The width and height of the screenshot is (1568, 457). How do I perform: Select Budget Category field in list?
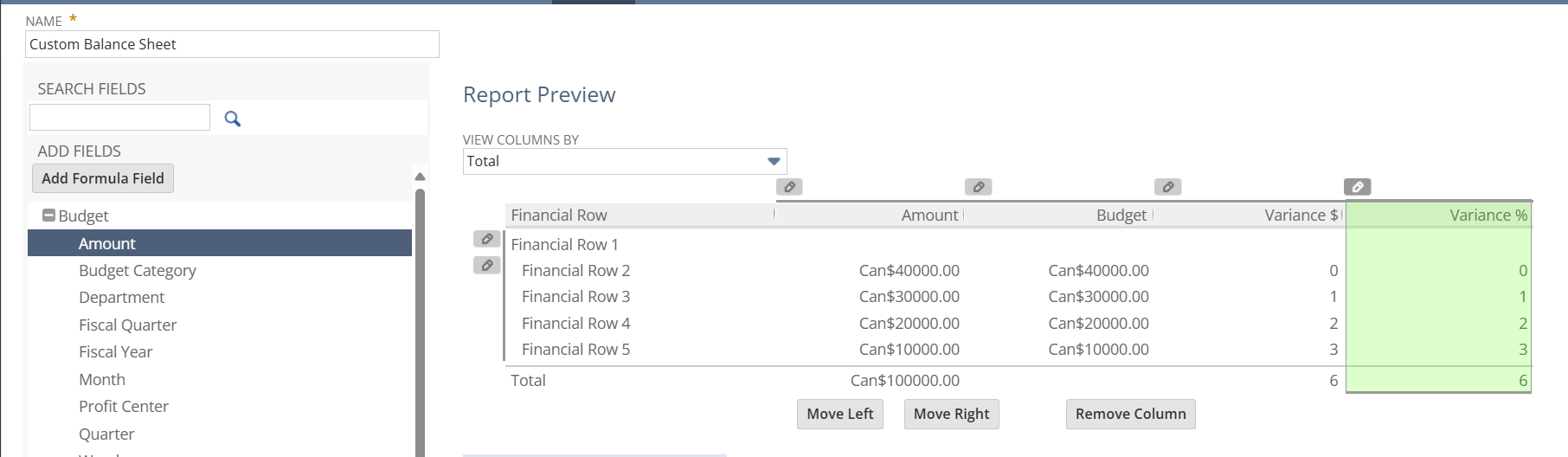click(137, 270)
